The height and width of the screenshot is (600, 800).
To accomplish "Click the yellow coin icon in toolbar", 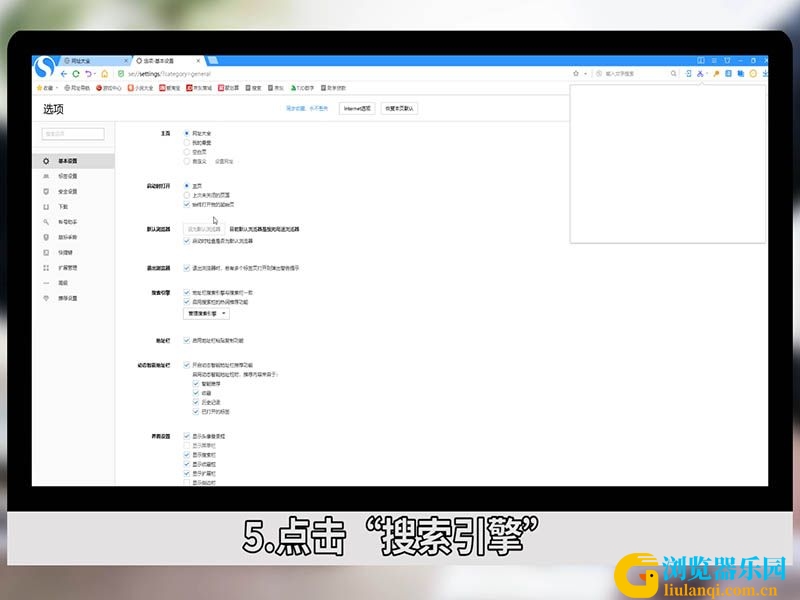I will pyautogui.click(x=753, y=73).
